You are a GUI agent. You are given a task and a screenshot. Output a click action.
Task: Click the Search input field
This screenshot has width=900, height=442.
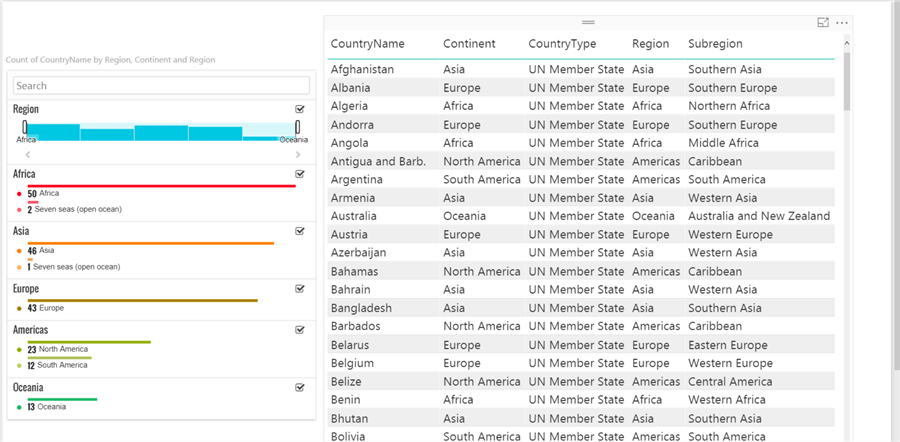pyautogui.click(x=161, y=86)
